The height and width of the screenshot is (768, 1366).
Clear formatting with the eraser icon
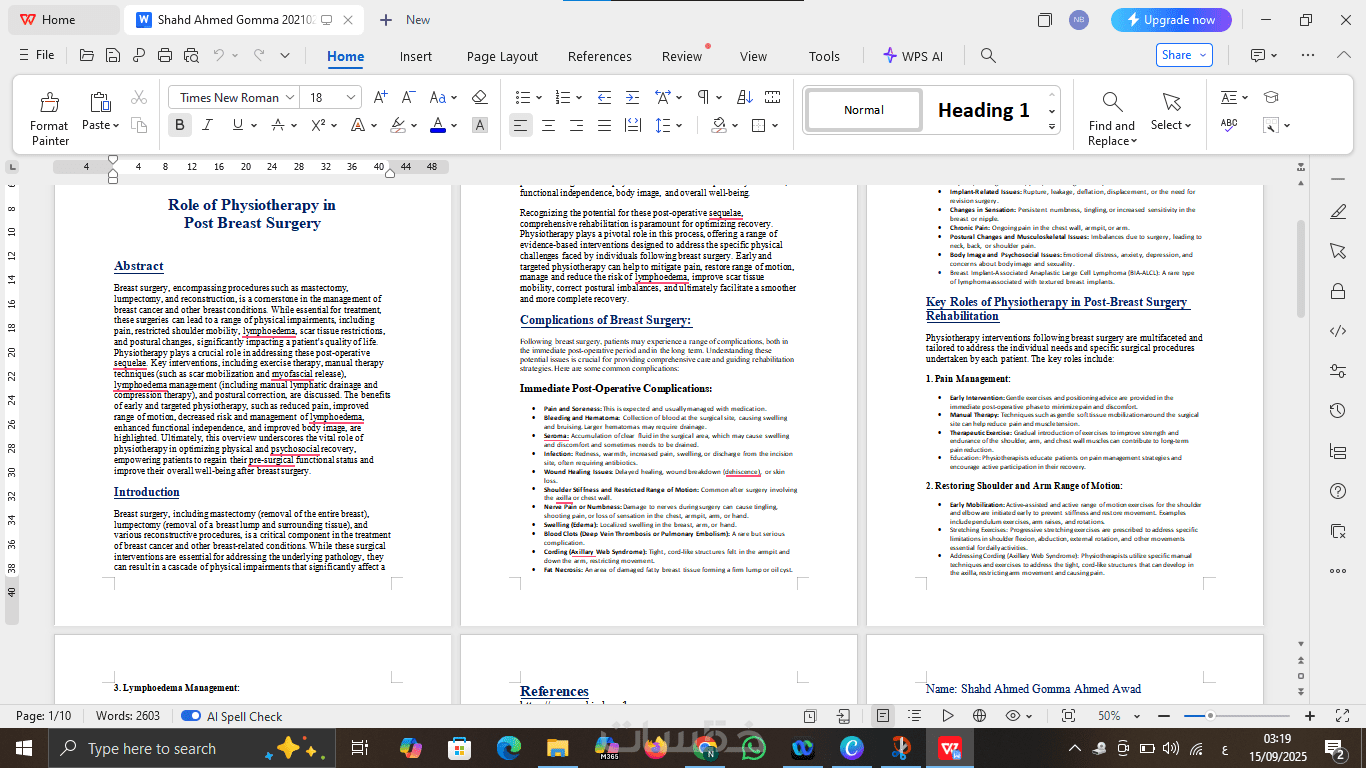click(479, 97)
